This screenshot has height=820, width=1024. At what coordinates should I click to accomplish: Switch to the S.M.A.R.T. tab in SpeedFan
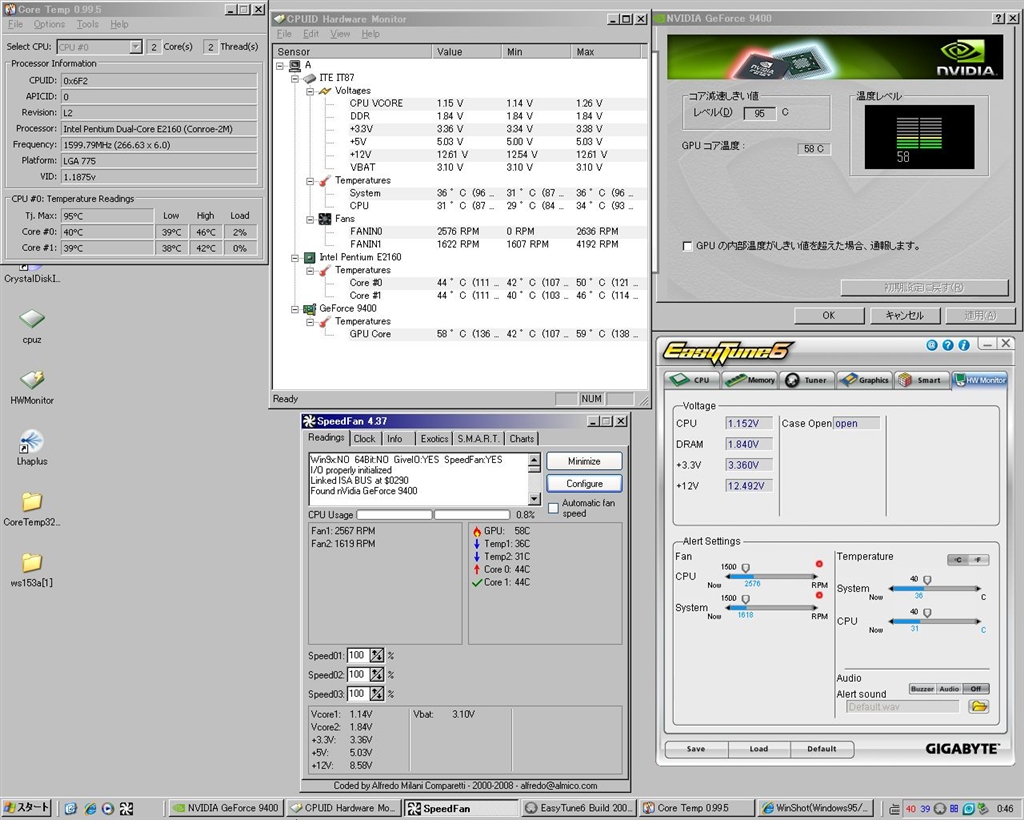click(x=479, y=438)
